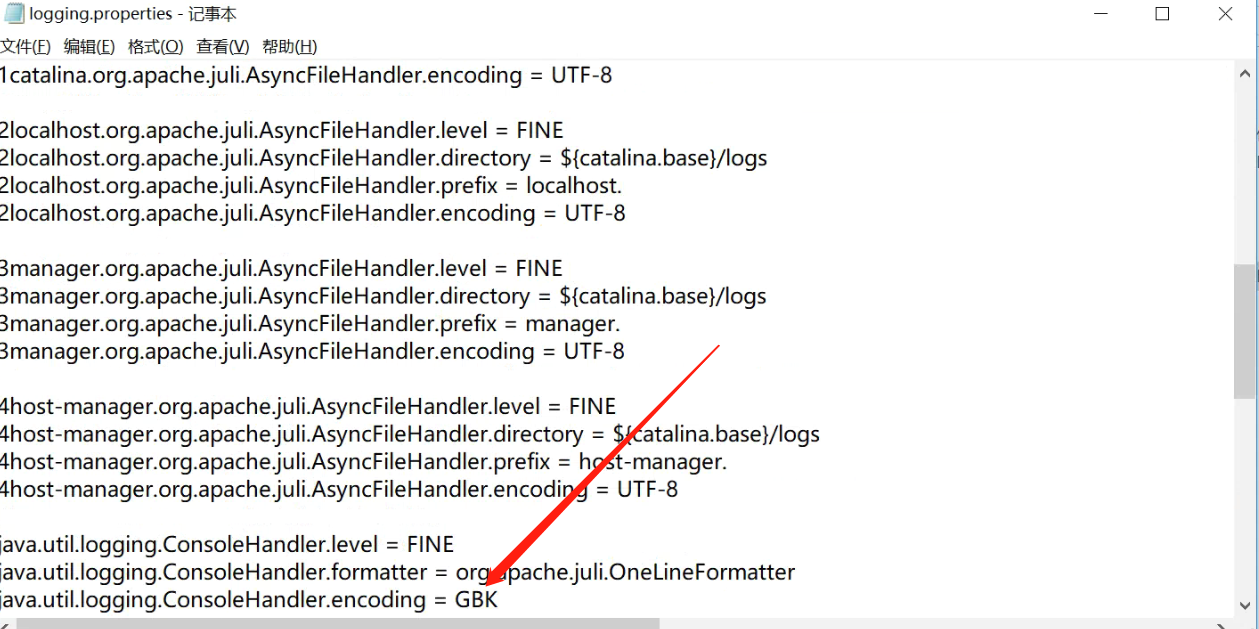Click the vertical scrollbar up arrow
This screenshot has height=629, width=1259.
click(1245, 72)
